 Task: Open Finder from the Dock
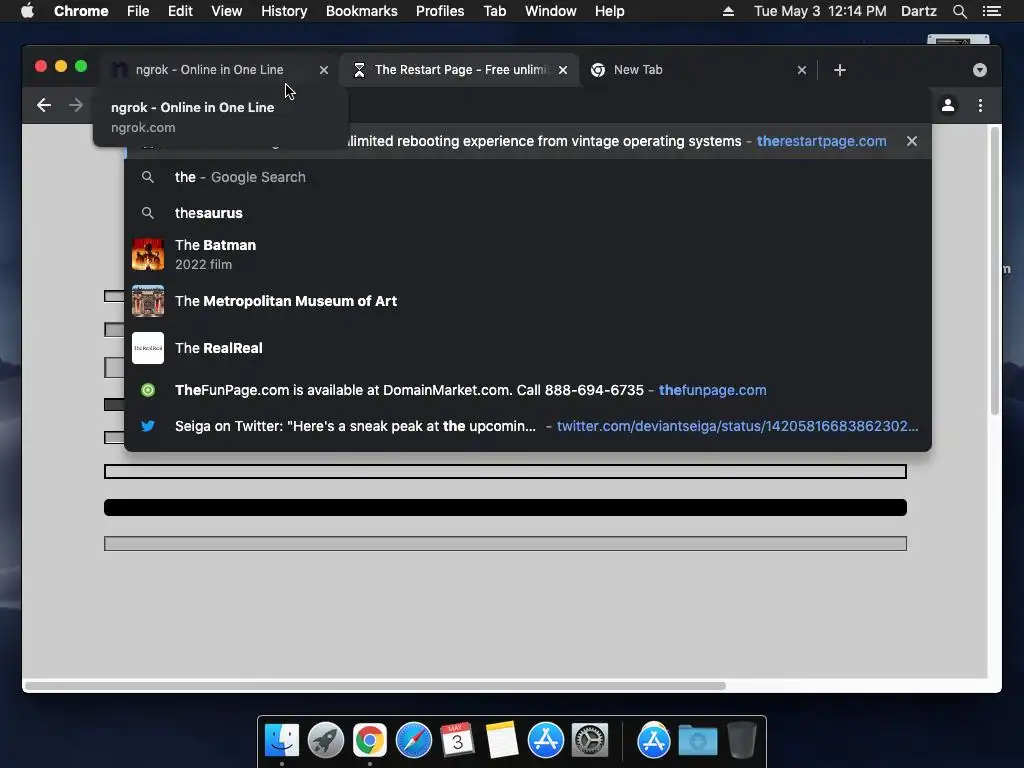tap(282, 741)
